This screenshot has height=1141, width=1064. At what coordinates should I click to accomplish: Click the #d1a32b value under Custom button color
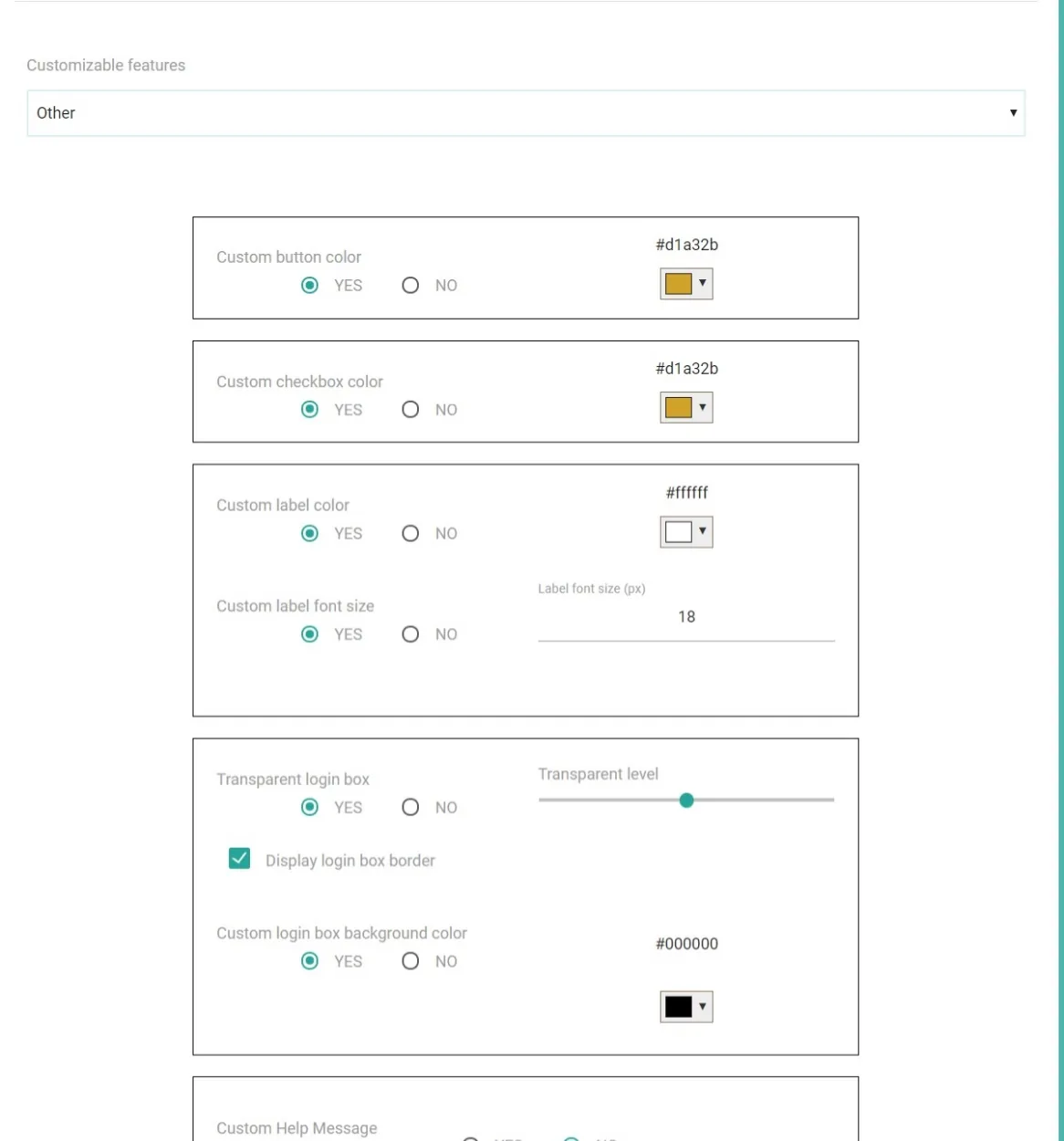(x=687, y=245)
